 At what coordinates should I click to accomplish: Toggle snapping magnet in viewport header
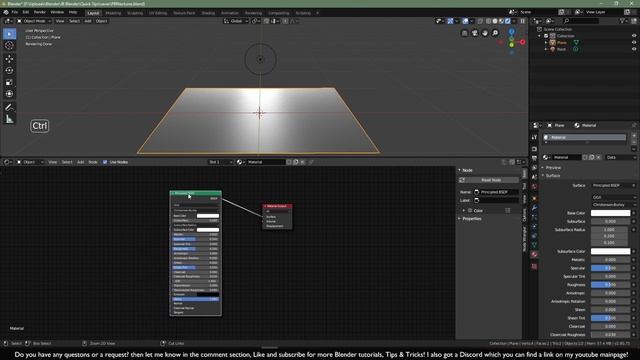(x=266, y=21)
